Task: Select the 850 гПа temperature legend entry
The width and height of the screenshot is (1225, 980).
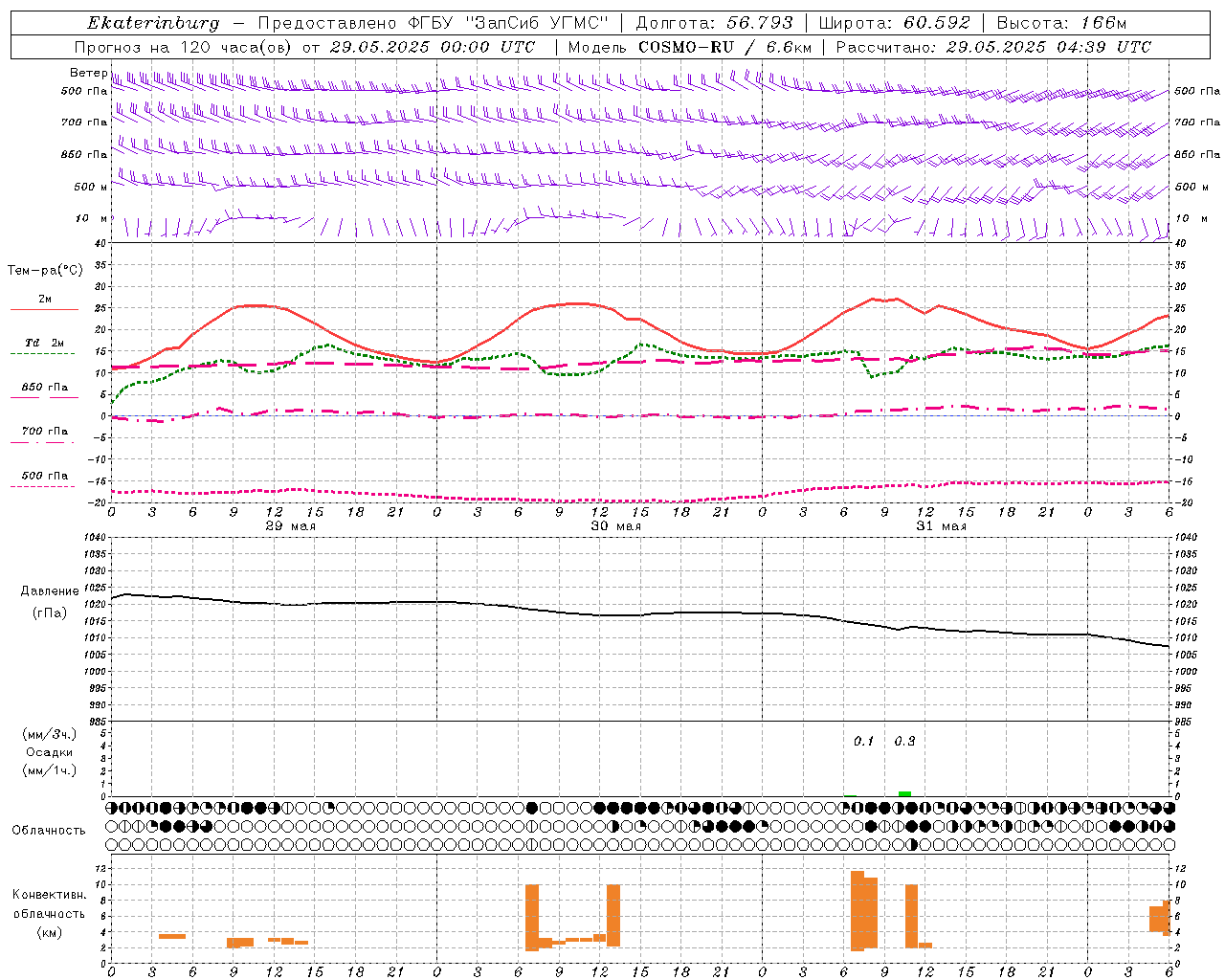Action: (45, 388)
